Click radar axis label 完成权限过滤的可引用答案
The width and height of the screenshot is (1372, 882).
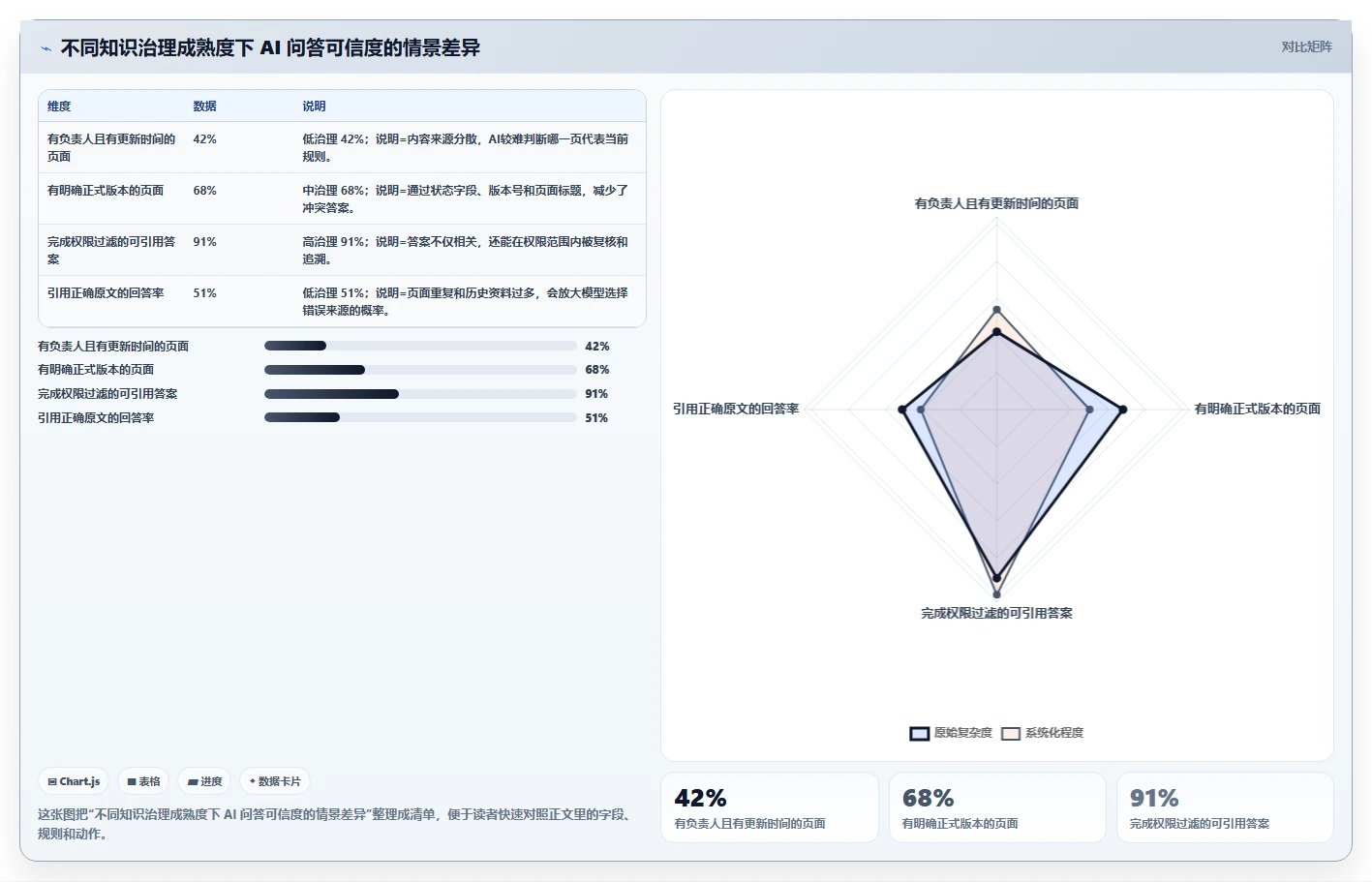[x=996, y=613]
